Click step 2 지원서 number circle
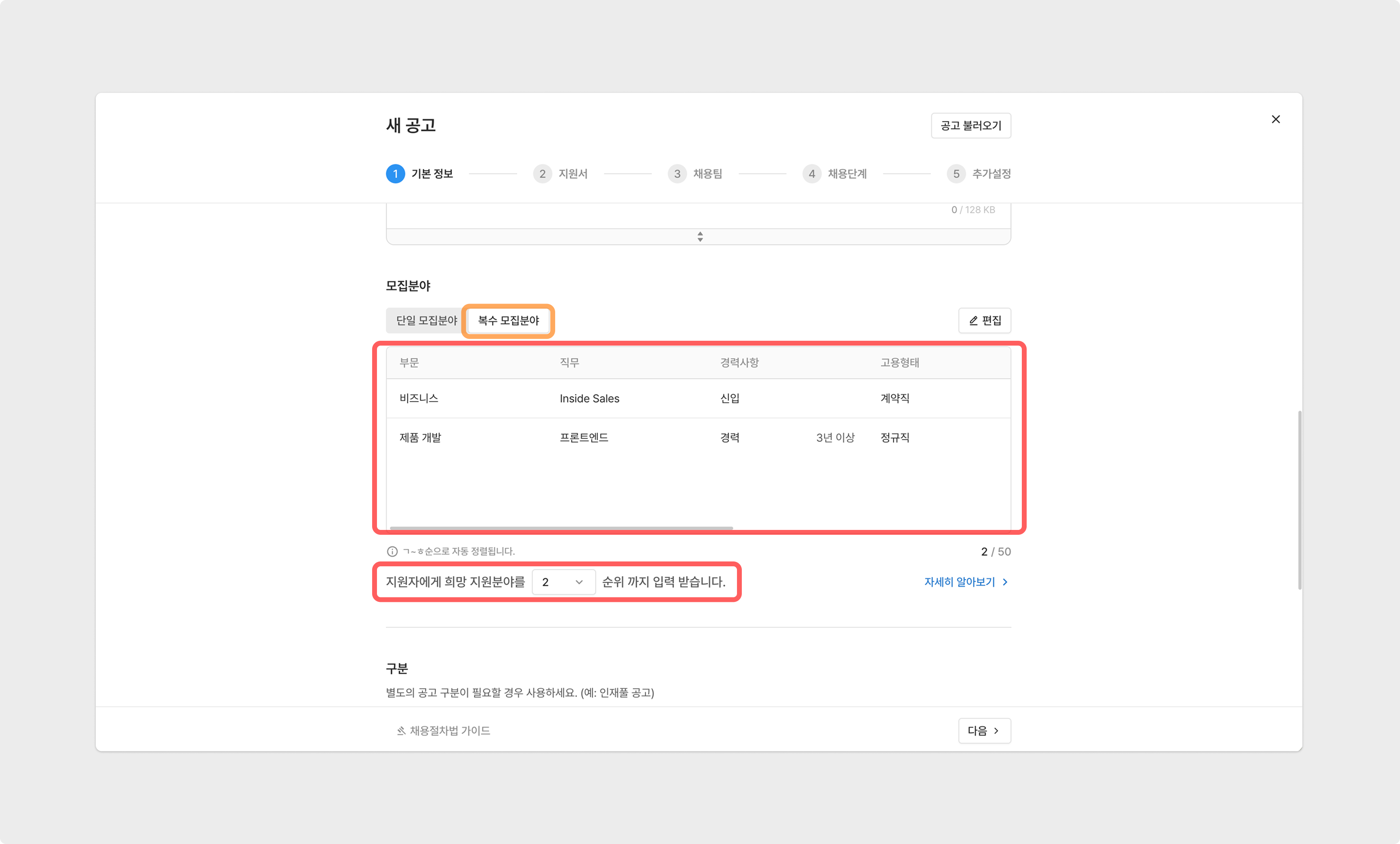 (542, 174)
